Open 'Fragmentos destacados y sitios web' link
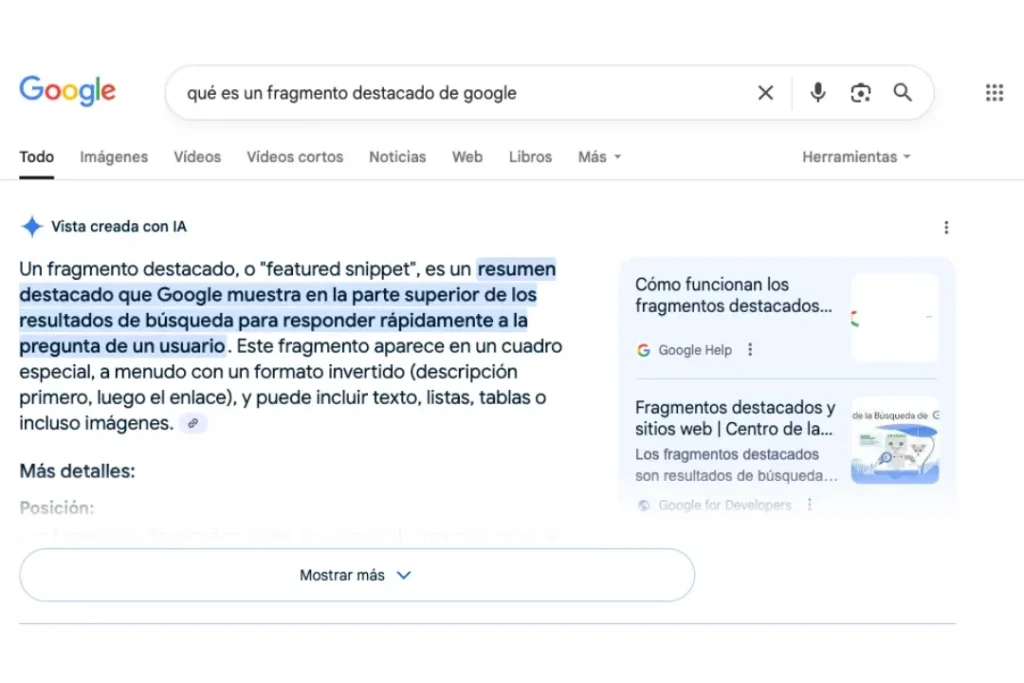 click(735, 418)
